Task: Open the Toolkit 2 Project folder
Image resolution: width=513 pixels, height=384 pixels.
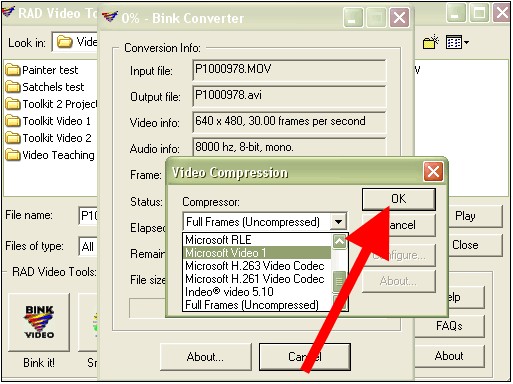Action: 51,104
